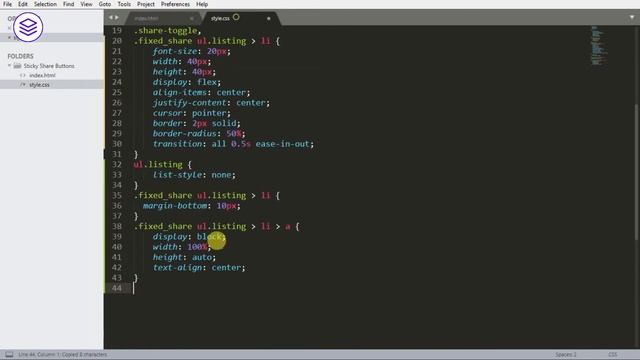Image resolution: width=640 pixels, height=360 pixels.
Task: Place cursor on '.share-toggle,' selector
Action: click(x=167, y=31)
